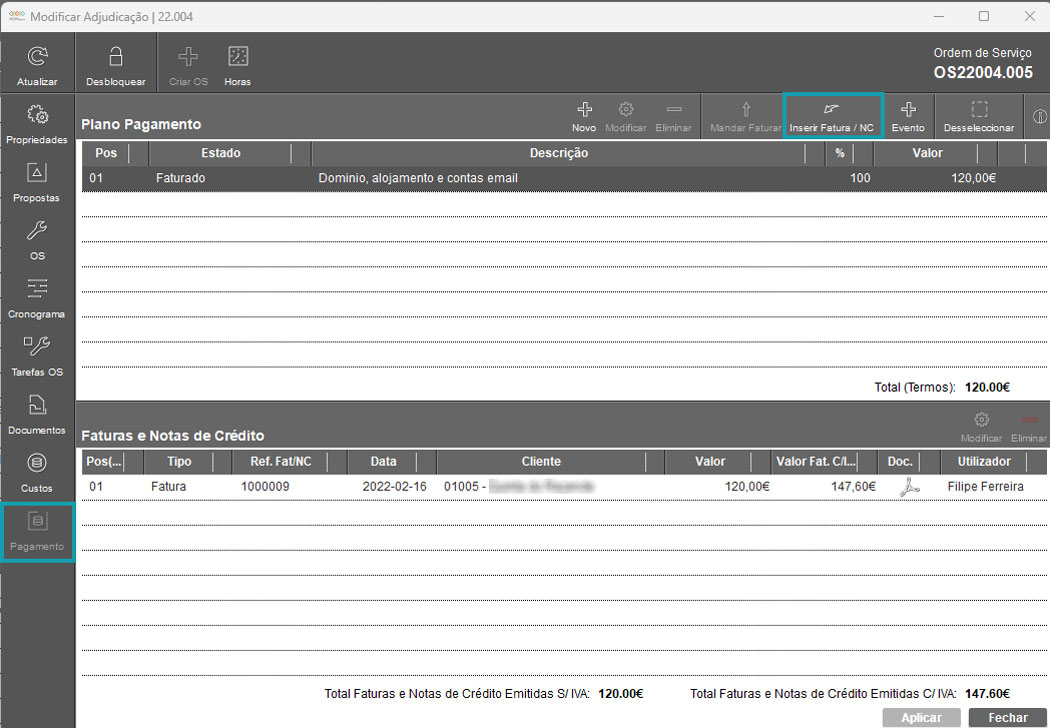
Task: Sort by the Valor Fat. C/I... header
Action: tap(816, 461)
